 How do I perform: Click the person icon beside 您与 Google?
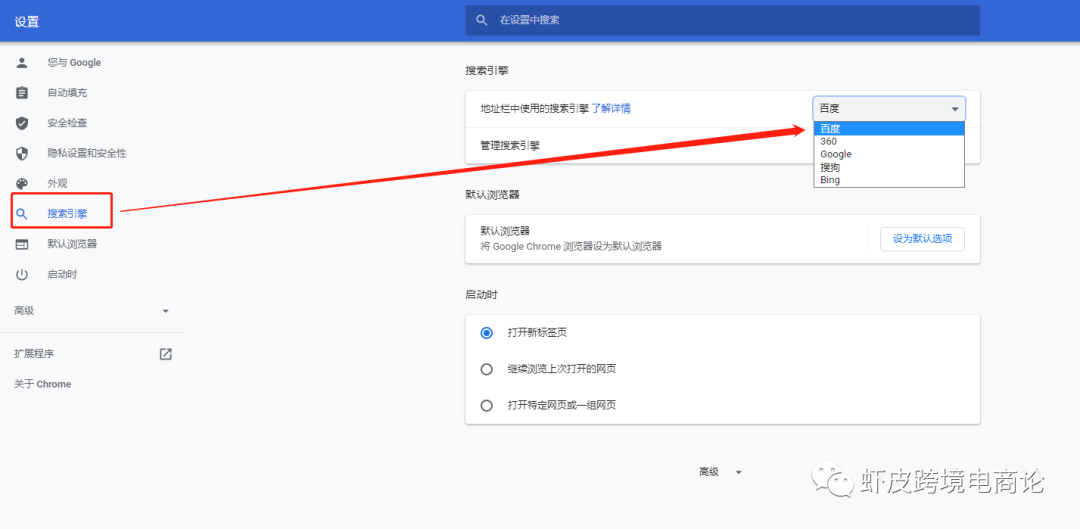click(x=22, y=63)
